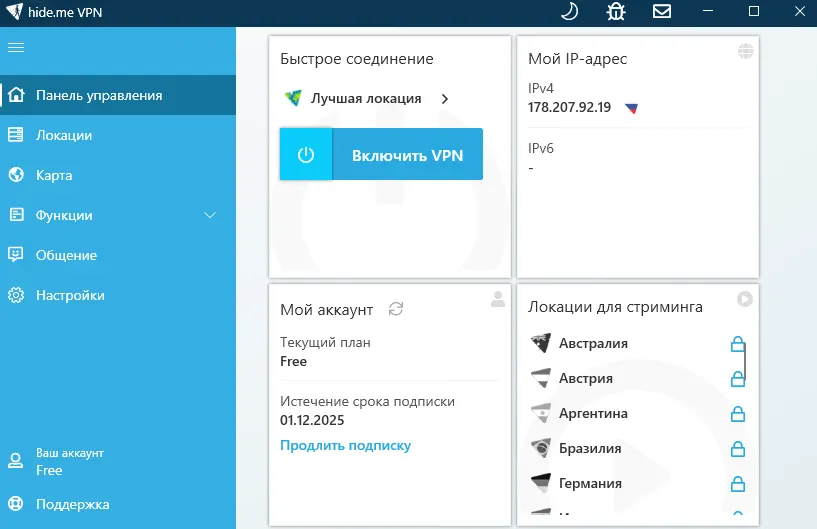Screen dimensions: 817x529
Task: Click the expiry date 01.12.2025
Action: point(312,420)
